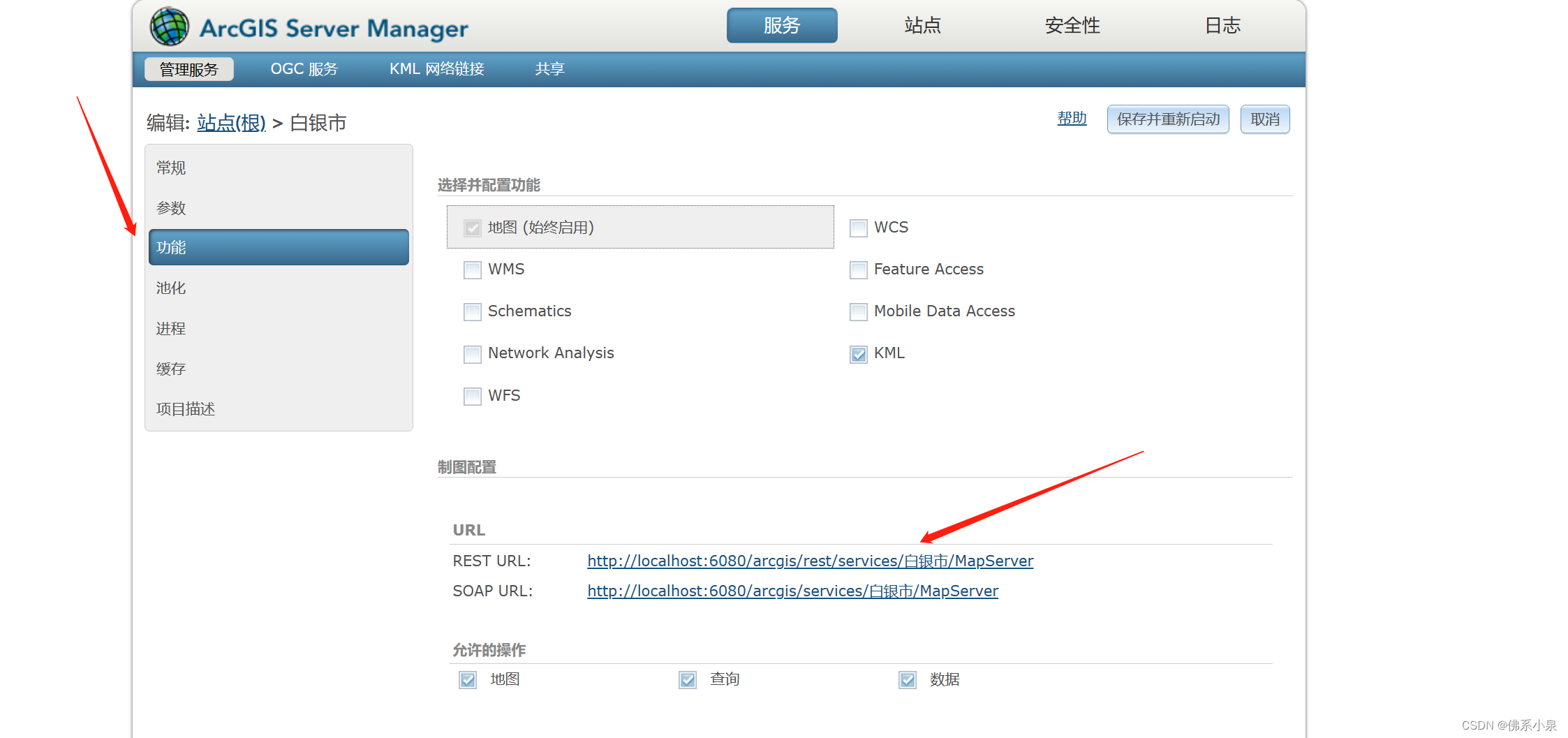Screen dimensions: 1568x738
Task: Open the 共享 tab
Action: click(x=549, y=68)
